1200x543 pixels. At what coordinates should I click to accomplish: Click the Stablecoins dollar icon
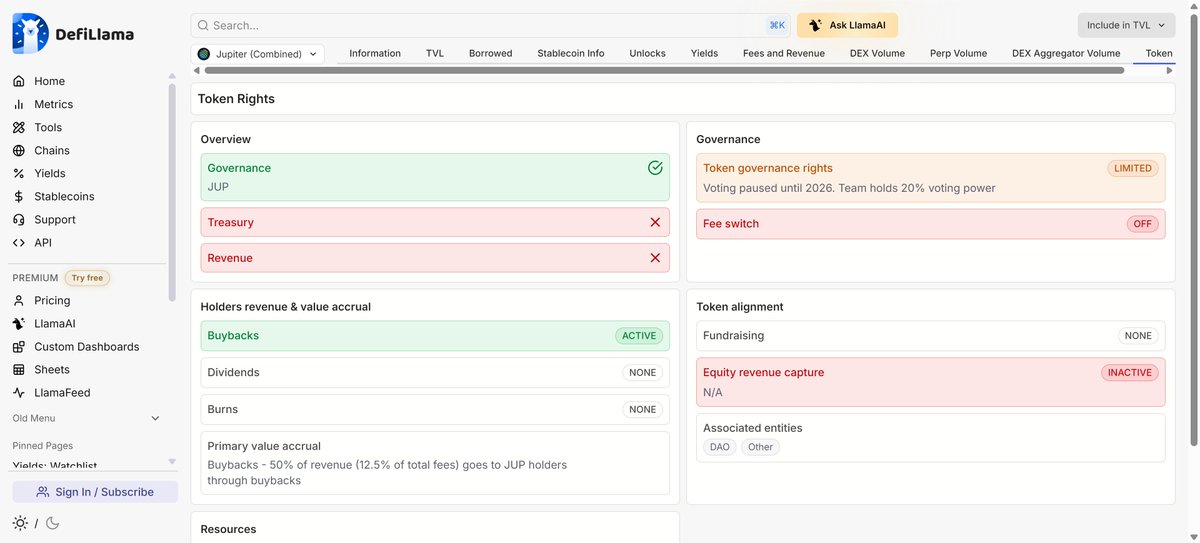pyautogui.click(x=19, y=196)
